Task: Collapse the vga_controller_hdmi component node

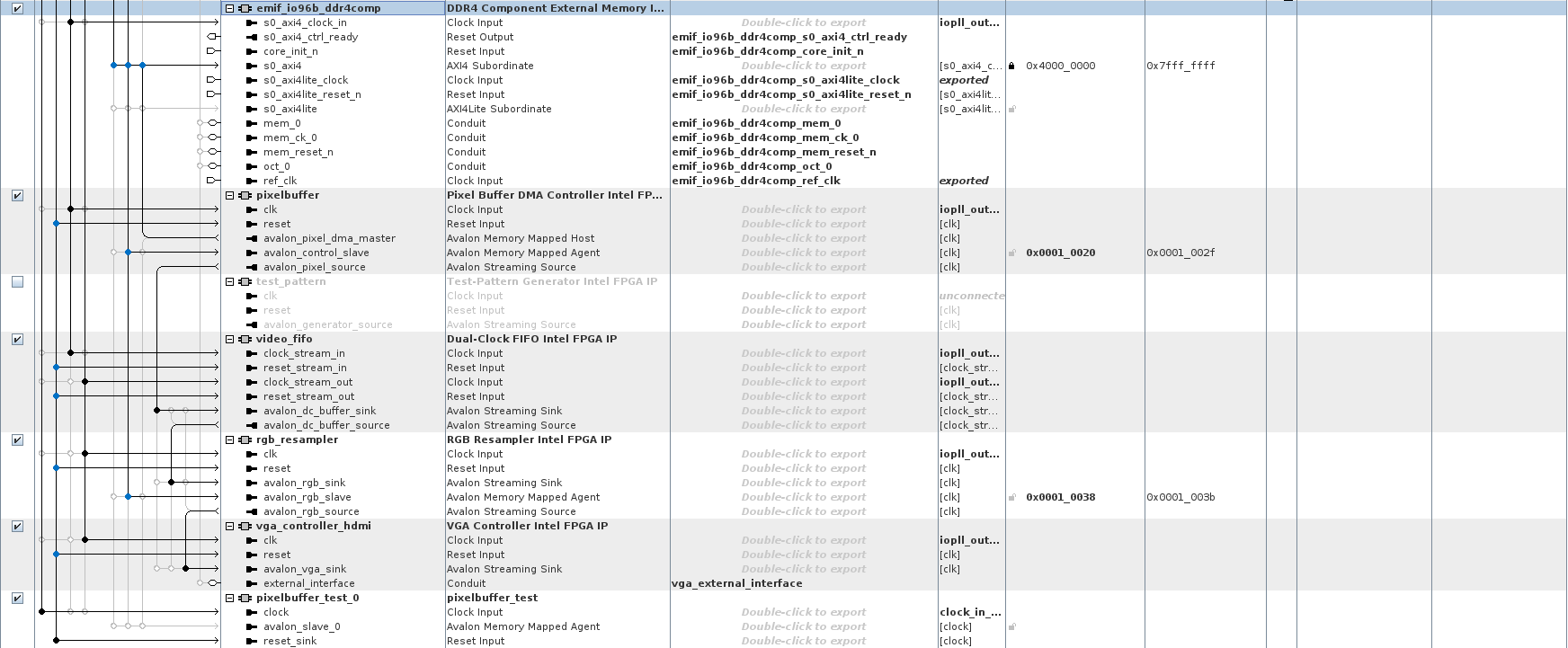Action: (x=230, y=526)
